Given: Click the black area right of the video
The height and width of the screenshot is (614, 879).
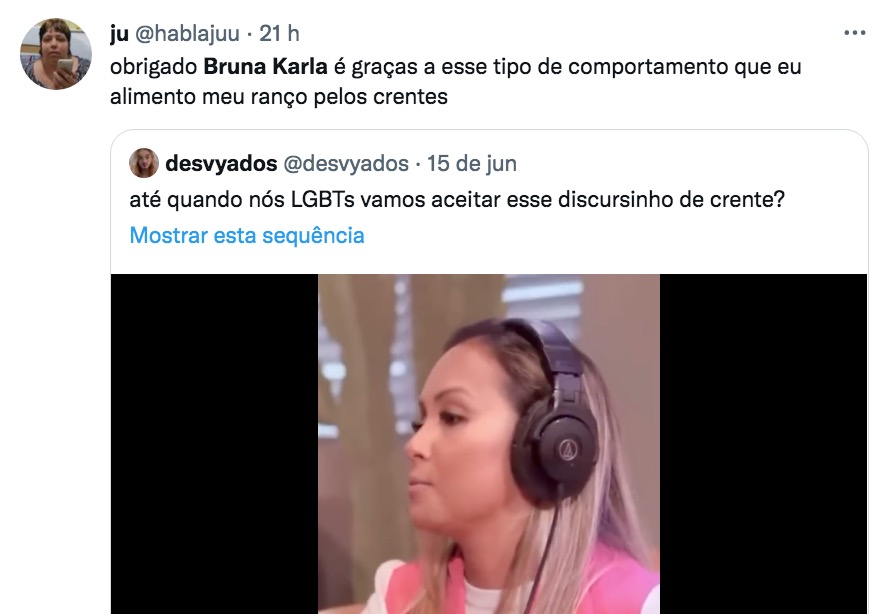Looking at the screenshot, I should point(763,444).
